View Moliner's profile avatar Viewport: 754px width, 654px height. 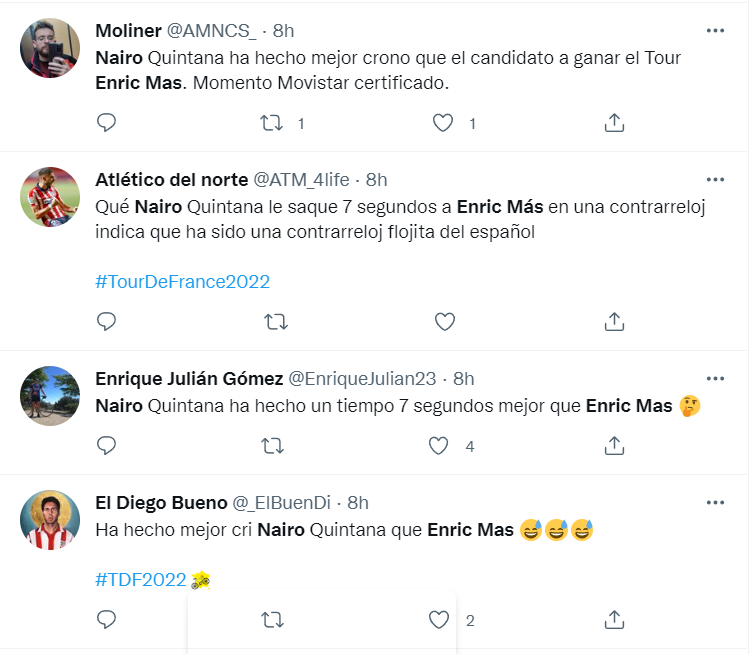(x=50, y=48)
